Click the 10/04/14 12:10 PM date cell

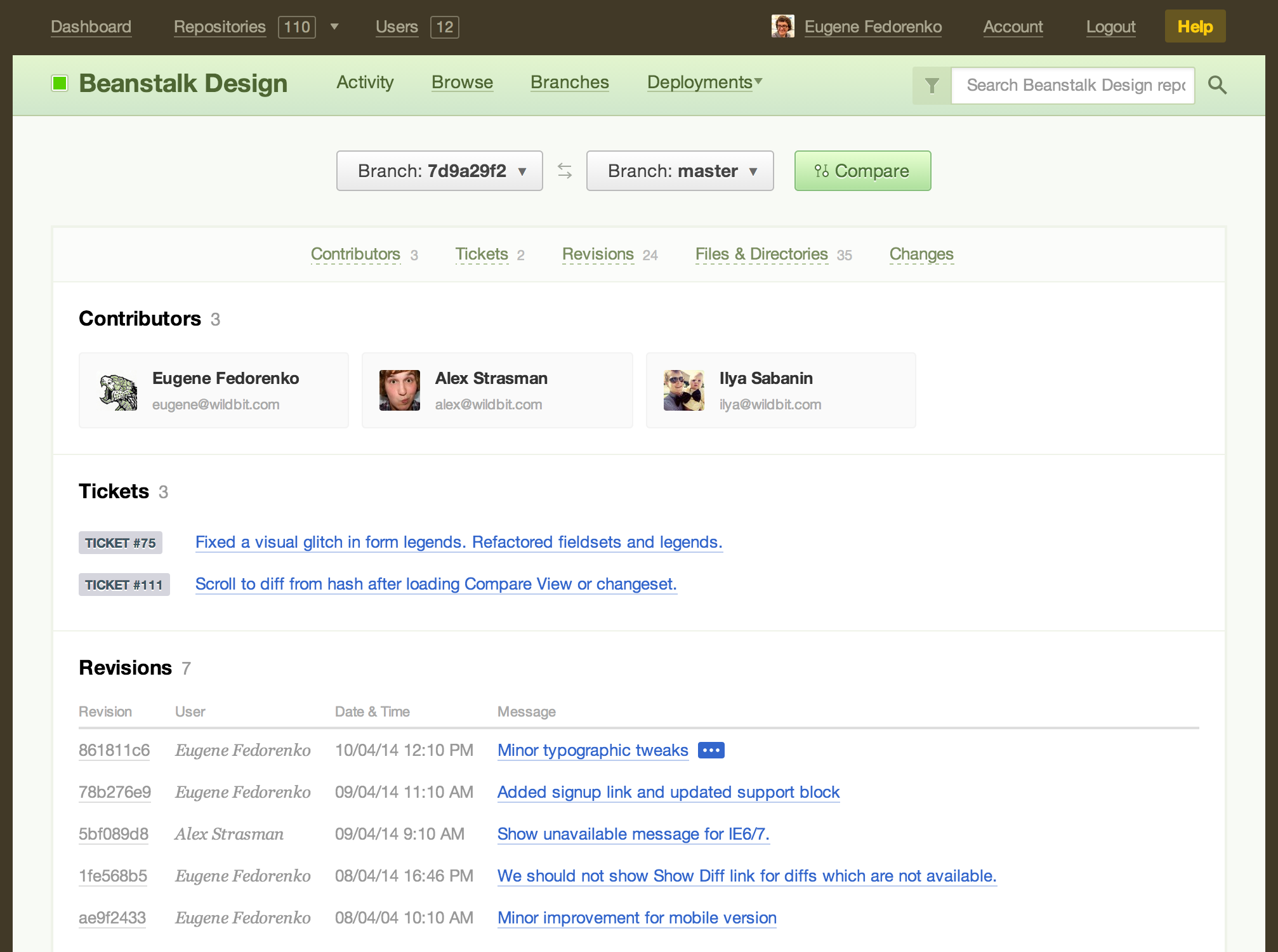point(404,750)
